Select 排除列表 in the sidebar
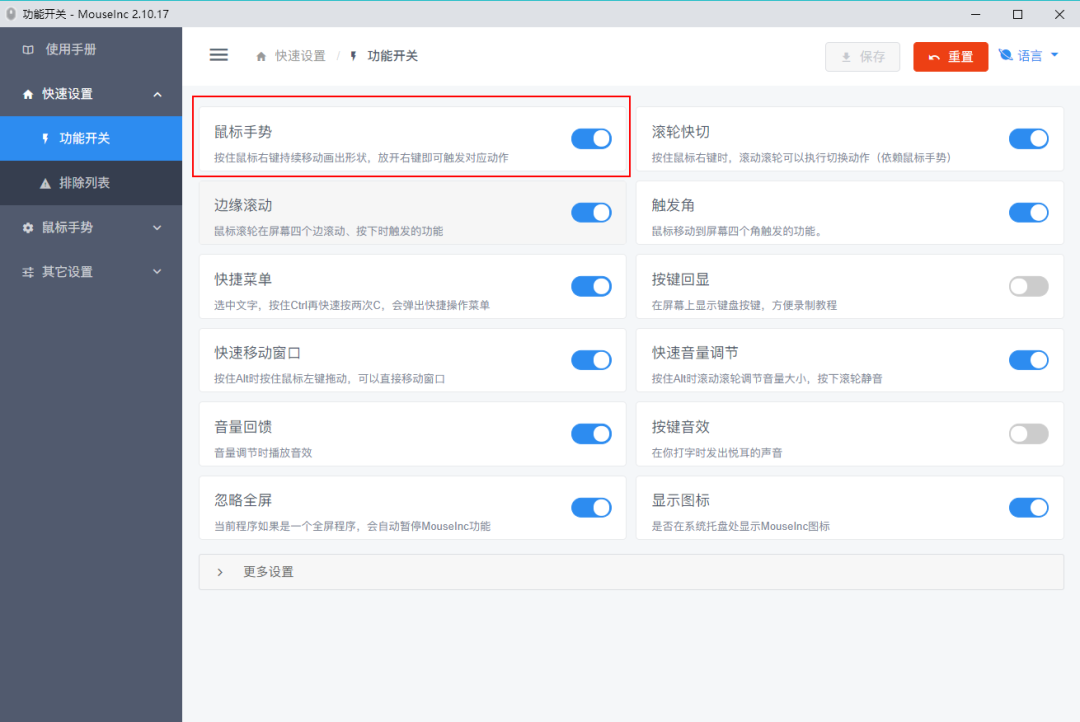This screenshot has height=722, width=1080. tap(91, 183)
